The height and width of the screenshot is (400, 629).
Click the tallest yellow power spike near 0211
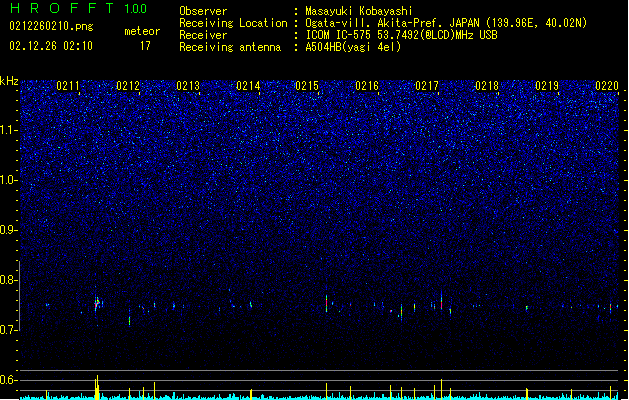(97, 388)
